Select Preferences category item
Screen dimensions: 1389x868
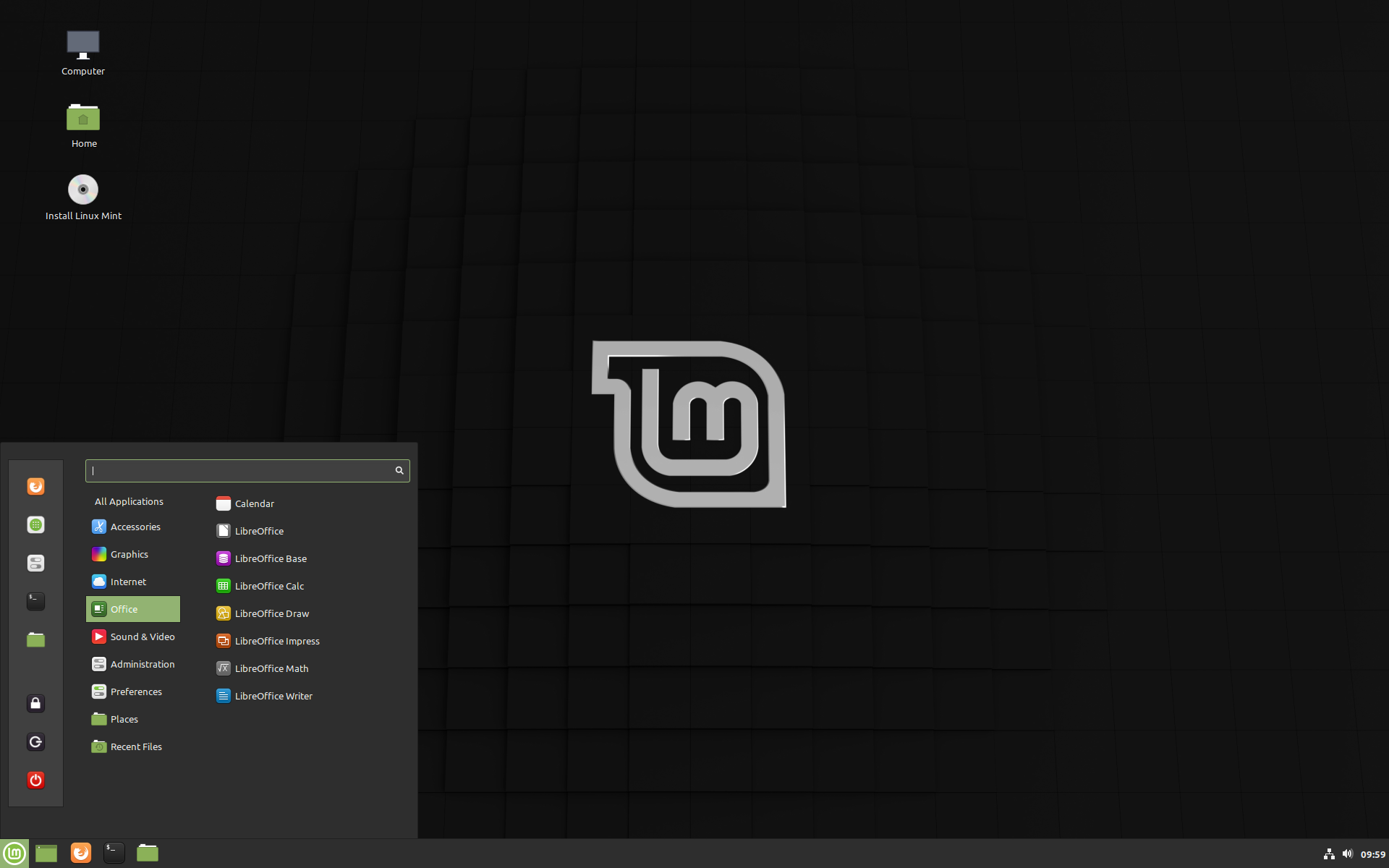click(133, 691)
